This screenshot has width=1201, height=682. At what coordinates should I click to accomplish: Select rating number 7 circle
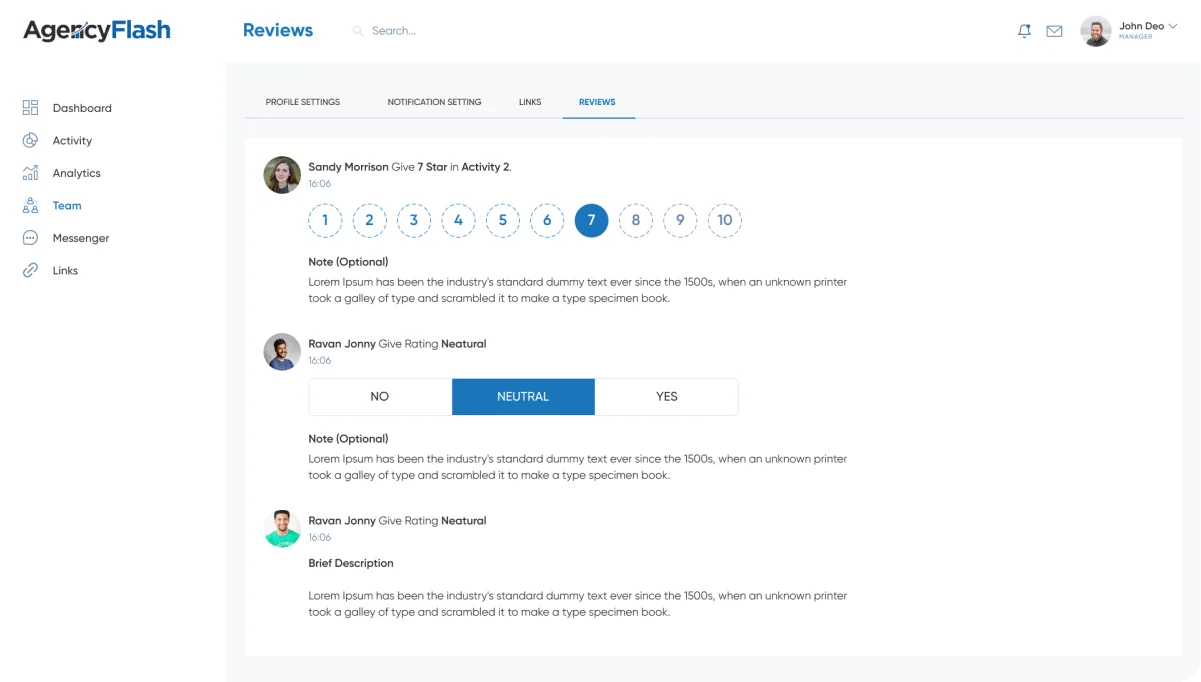tap(591, 220)
